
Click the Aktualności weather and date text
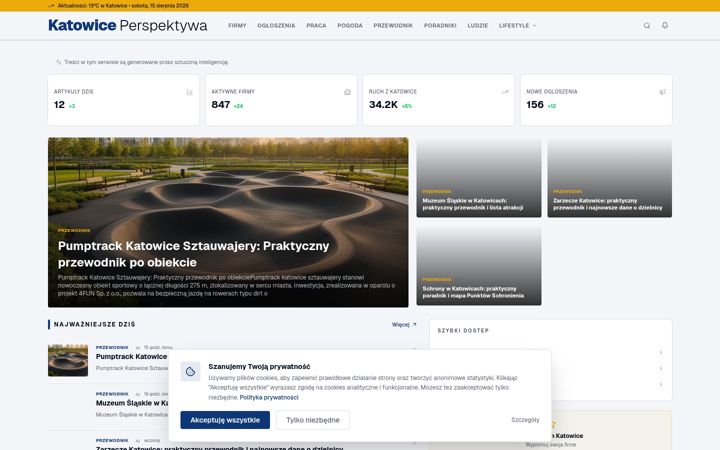[123, 6]
